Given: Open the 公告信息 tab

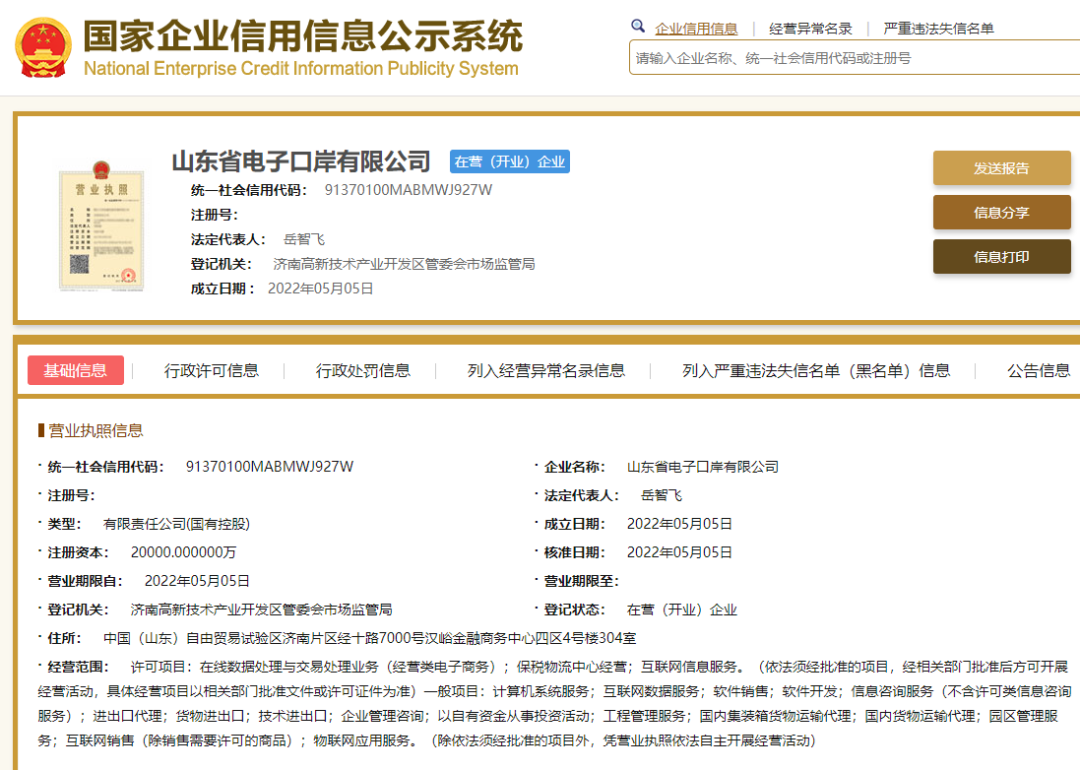Looking at the screenshot, I should 1039,371.
